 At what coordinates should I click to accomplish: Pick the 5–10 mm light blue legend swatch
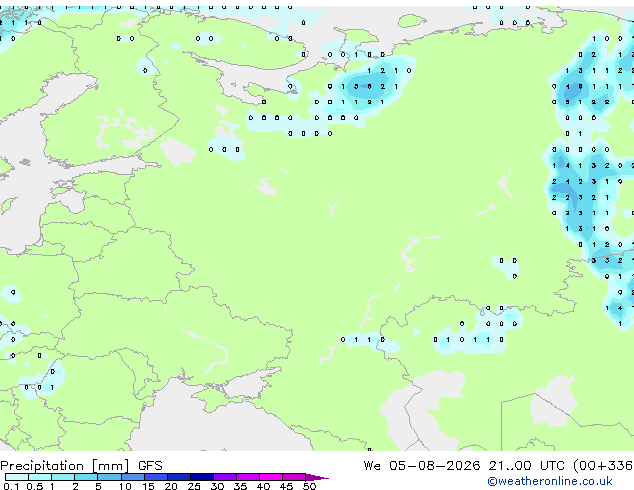pyautogui.click(x=110, y=477)
